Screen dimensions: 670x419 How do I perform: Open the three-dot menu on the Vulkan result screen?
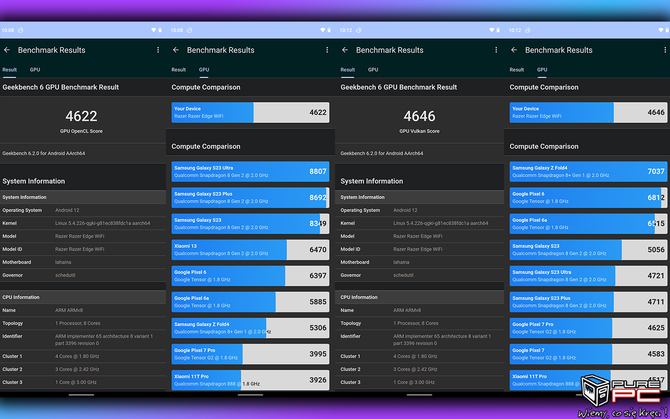[x=496, y=50]
